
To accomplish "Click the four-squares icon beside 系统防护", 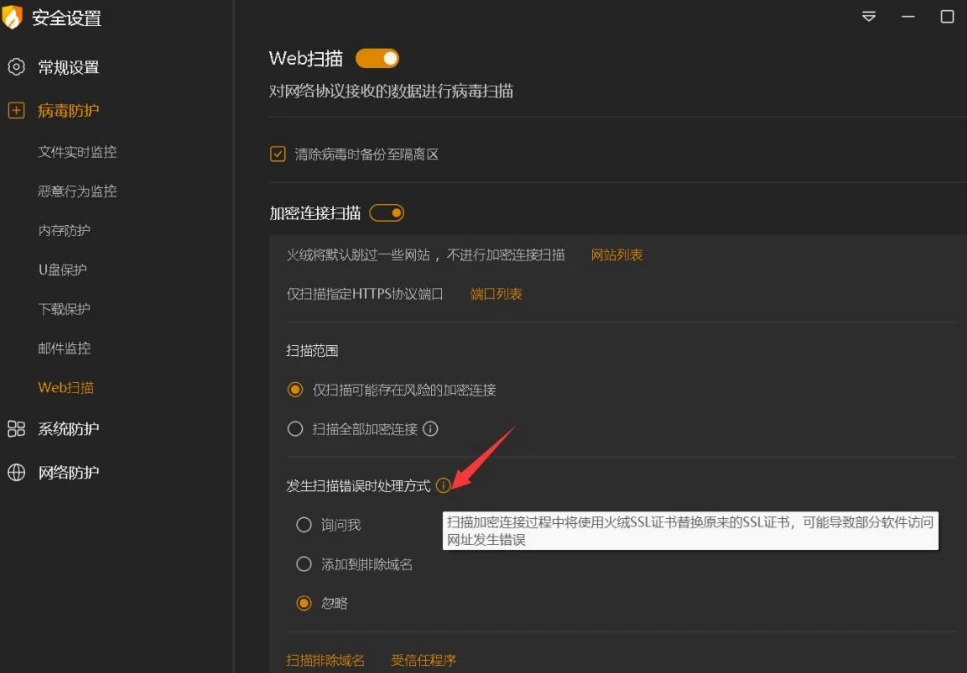I will tap(16, 429).
